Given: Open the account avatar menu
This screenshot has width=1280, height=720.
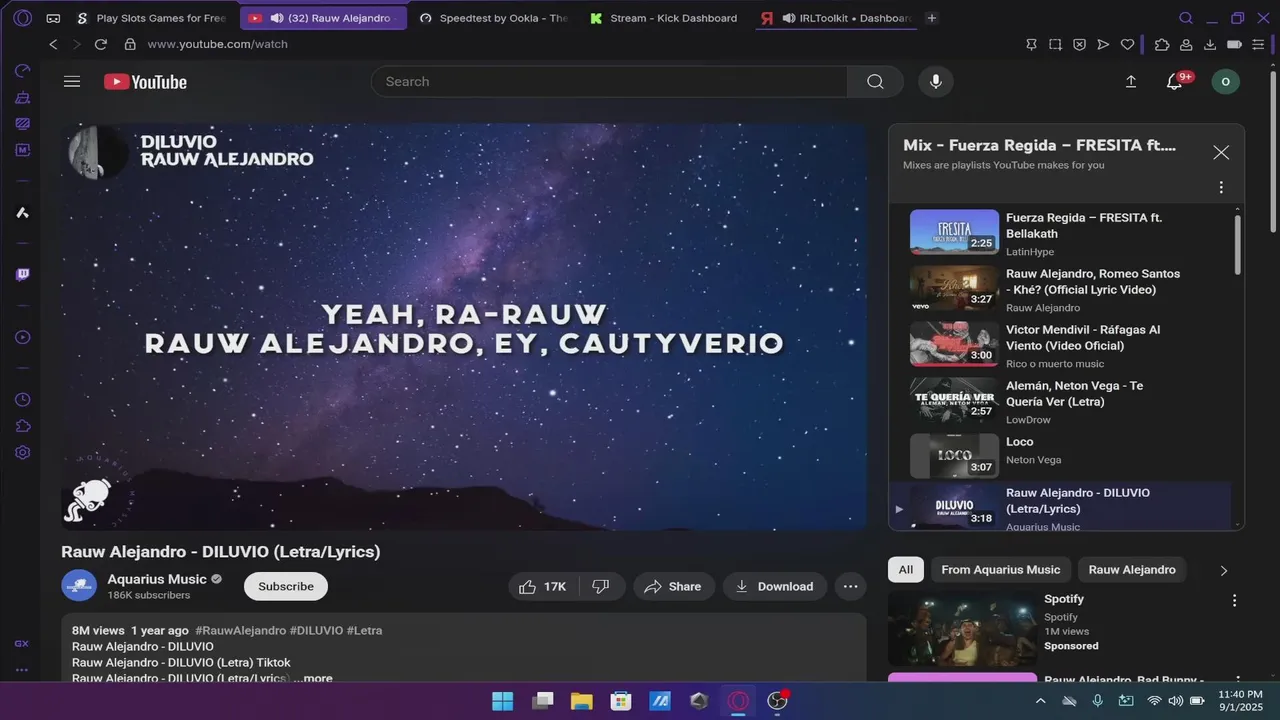Looking at the screenshot, I should [x=1225, y=82].
